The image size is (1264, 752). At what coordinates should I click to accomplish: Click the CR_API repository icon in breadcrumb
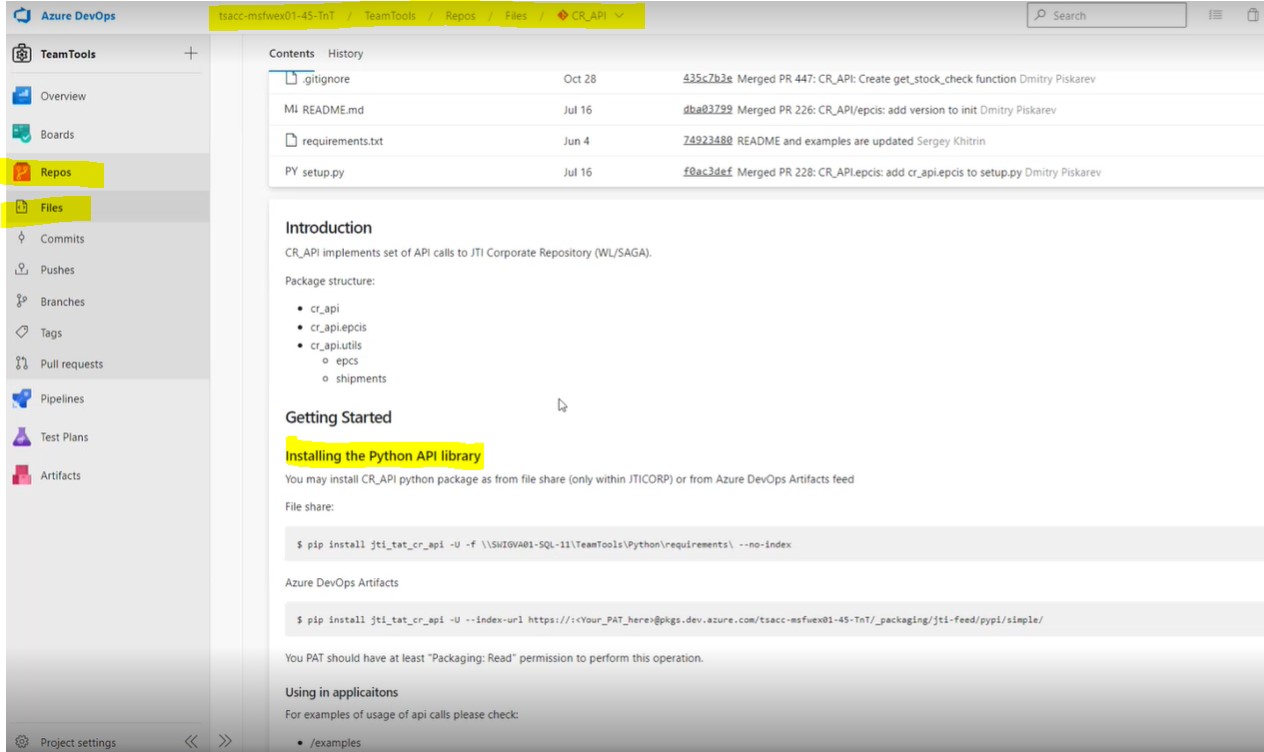[x=563, y=16]
